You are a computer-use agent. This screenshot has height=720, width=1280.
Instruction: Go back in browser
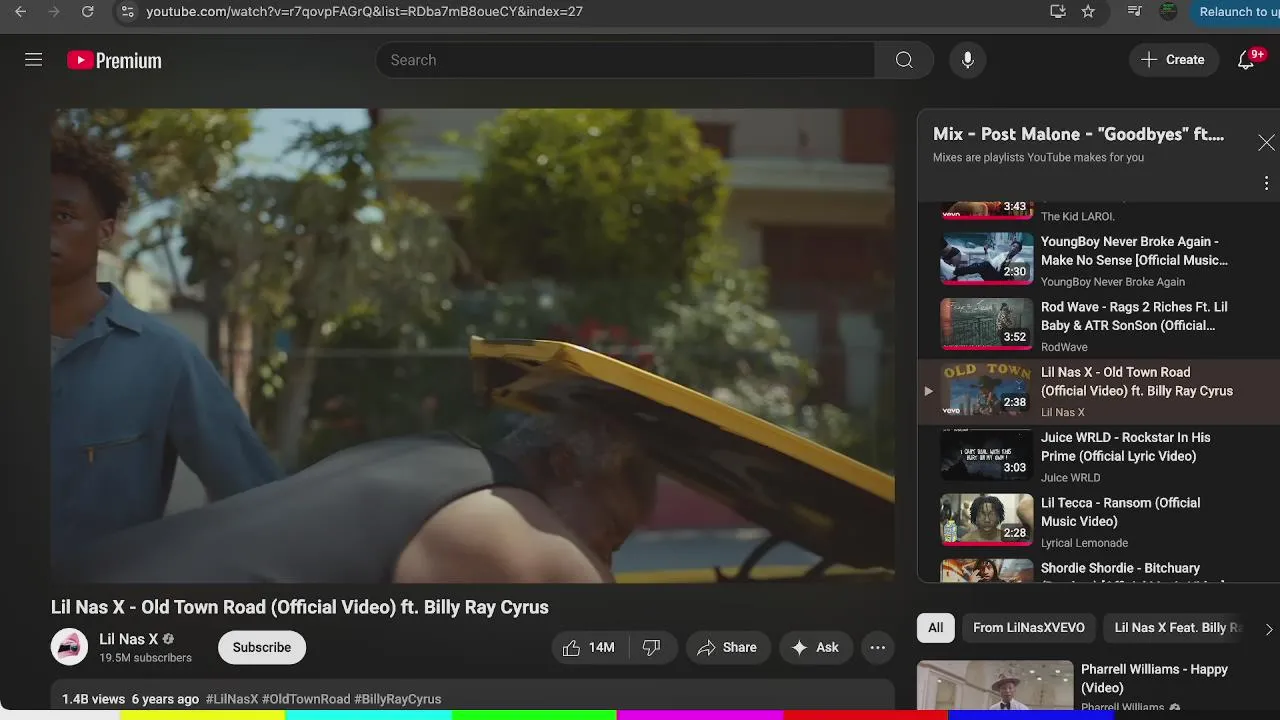point(20,12)
